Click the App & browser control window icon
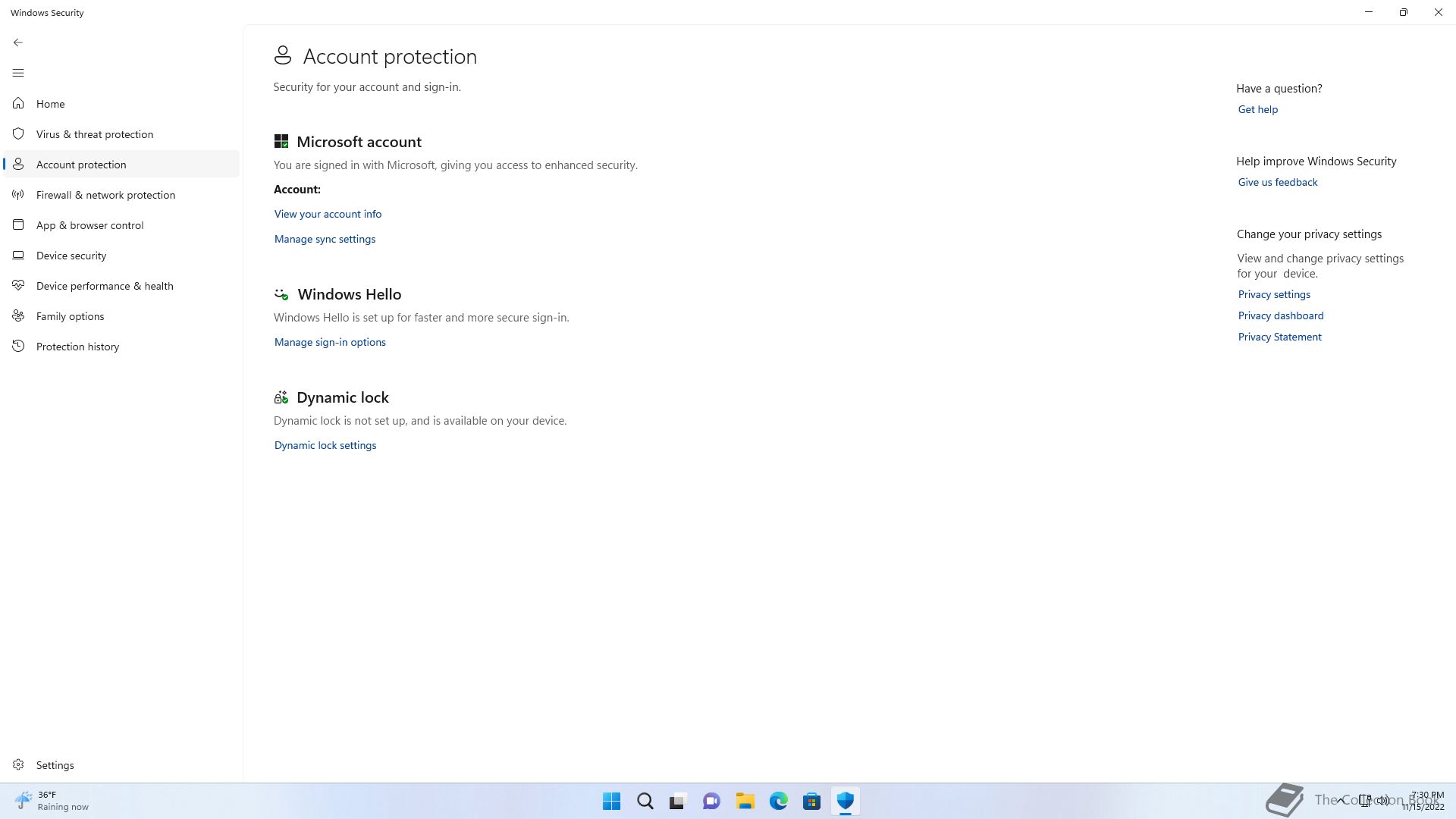1456x819 pixels. pyautogui.click(x=18, y=224)
